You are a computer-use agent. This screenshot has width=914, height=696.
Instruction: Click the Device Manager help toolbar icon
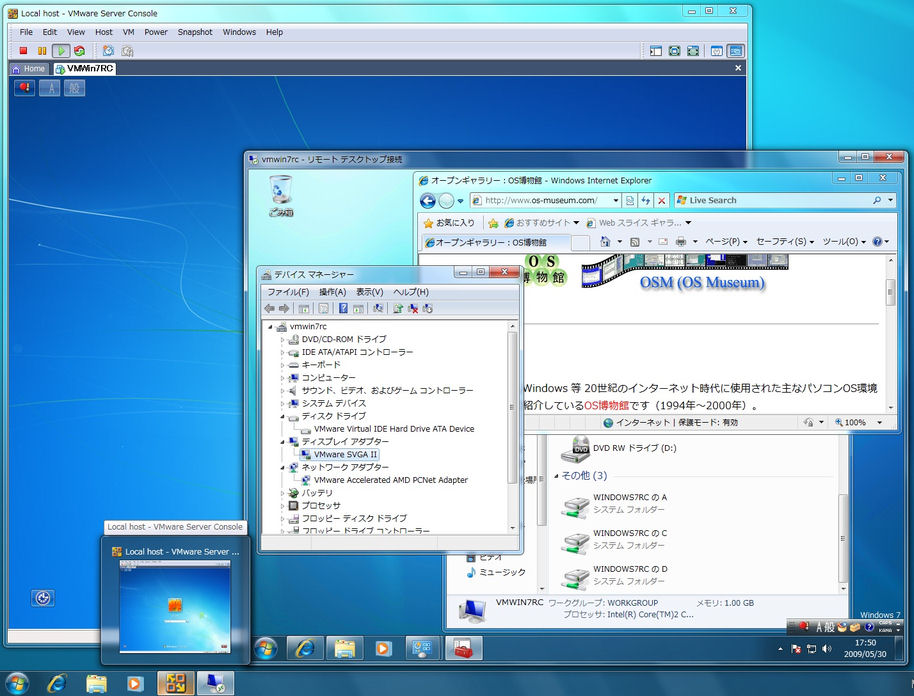[343, 308]
